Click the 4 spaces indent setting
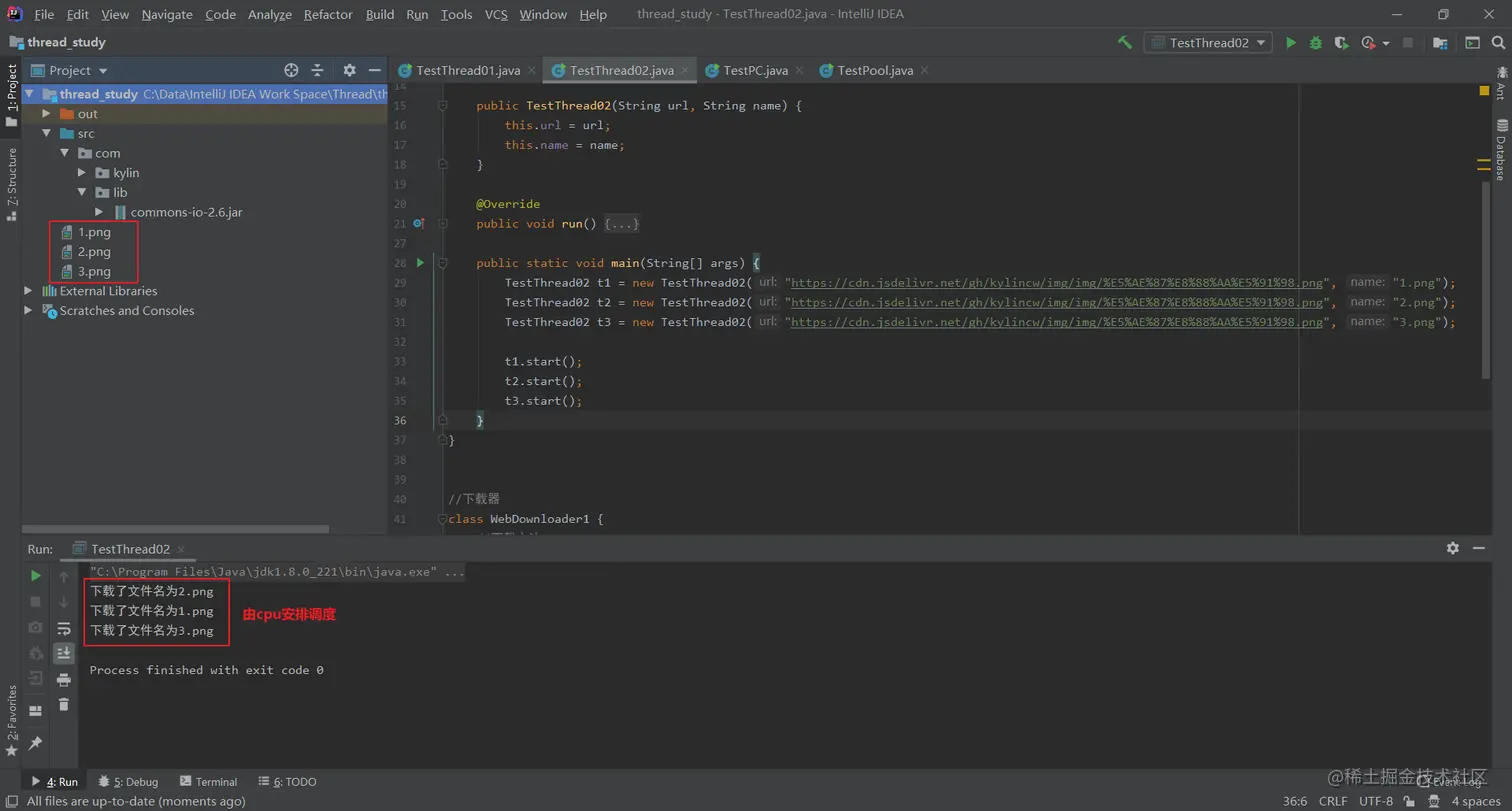Viewport: 1512px width, 811px height. pos(1475,801)
